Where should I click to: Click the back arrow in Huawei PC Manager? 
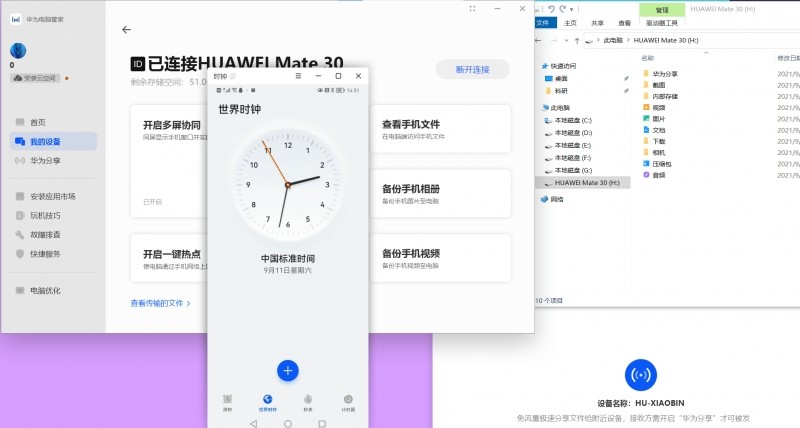coord(126,30)
